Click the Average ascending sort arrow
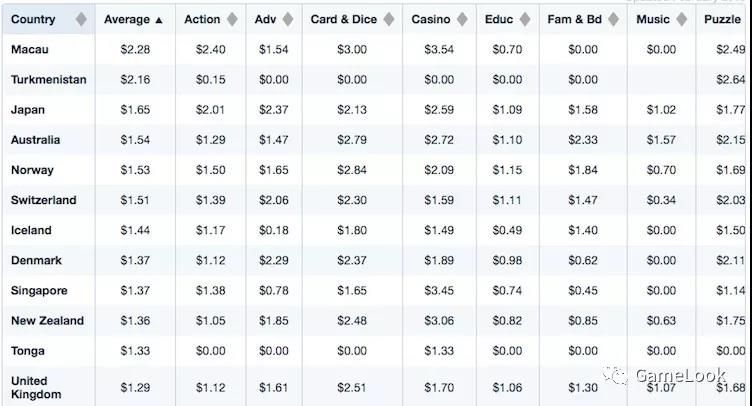The width and height of the screenshot is (752, 406). [159, 20]
